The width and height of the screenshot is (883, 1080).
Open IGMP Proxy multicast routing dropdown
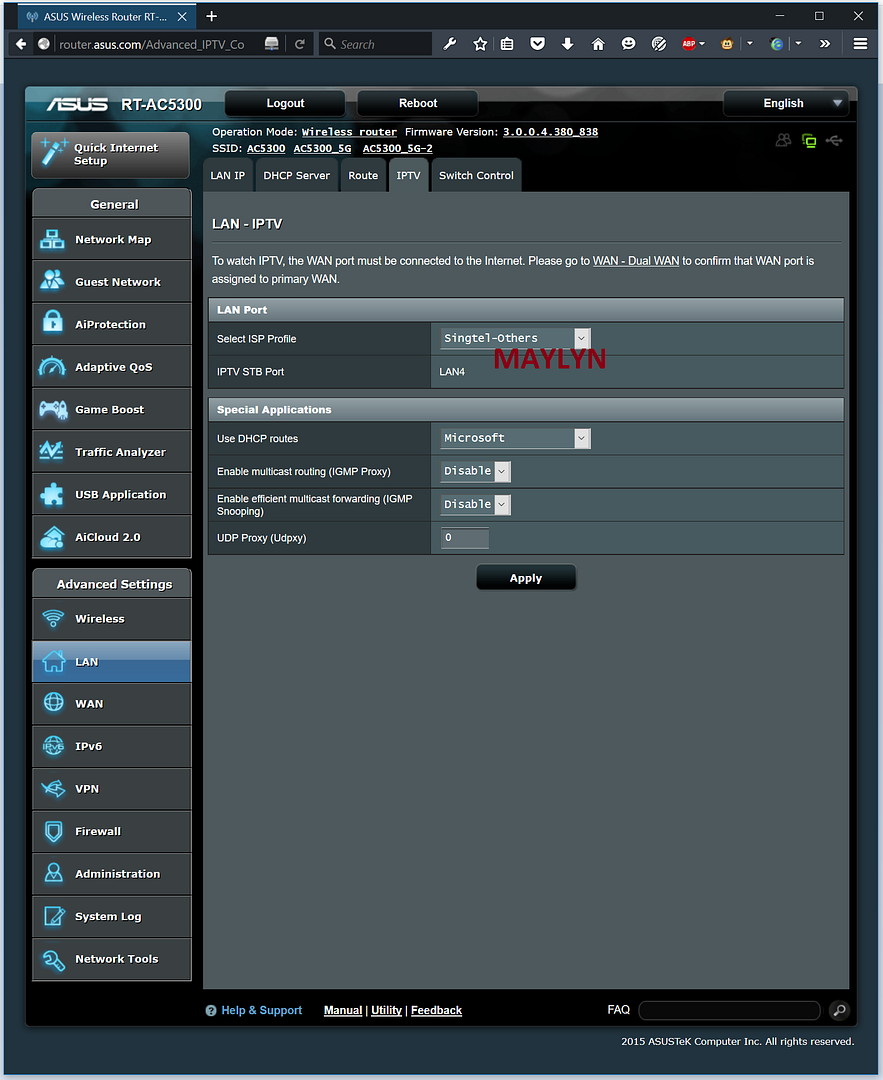[476, 471]
